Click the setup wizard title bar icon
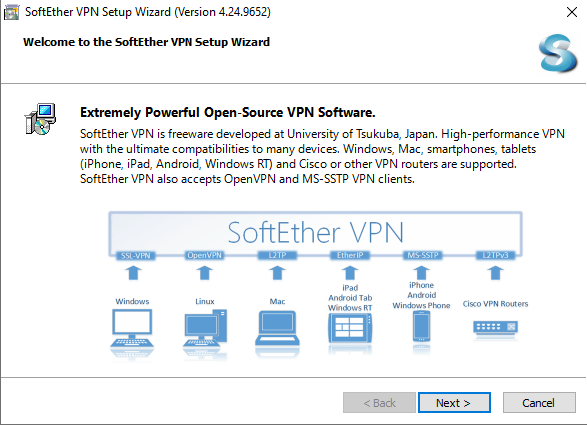The height and width of the screenshot is (425, 587). click(11, 12)
